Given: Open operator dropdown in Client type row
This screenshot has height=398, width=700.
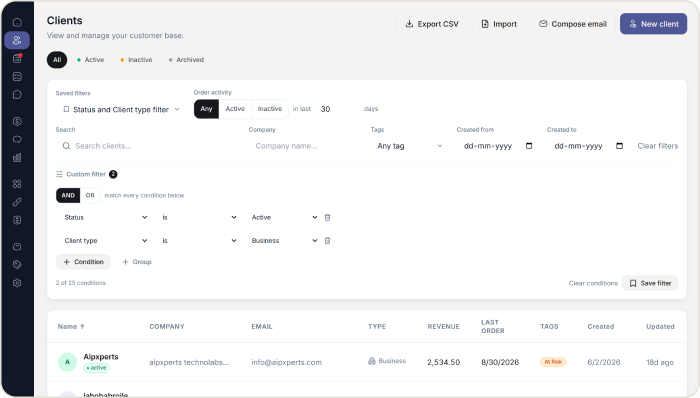Looking at the screenshot, I should click(200, 240).
